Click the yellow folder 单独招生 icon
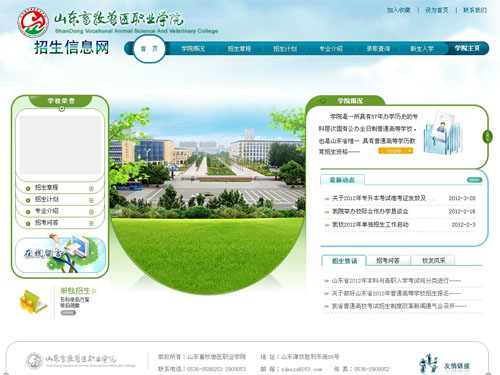The height and width of the screenshot is (375, 500). [33, 301]
